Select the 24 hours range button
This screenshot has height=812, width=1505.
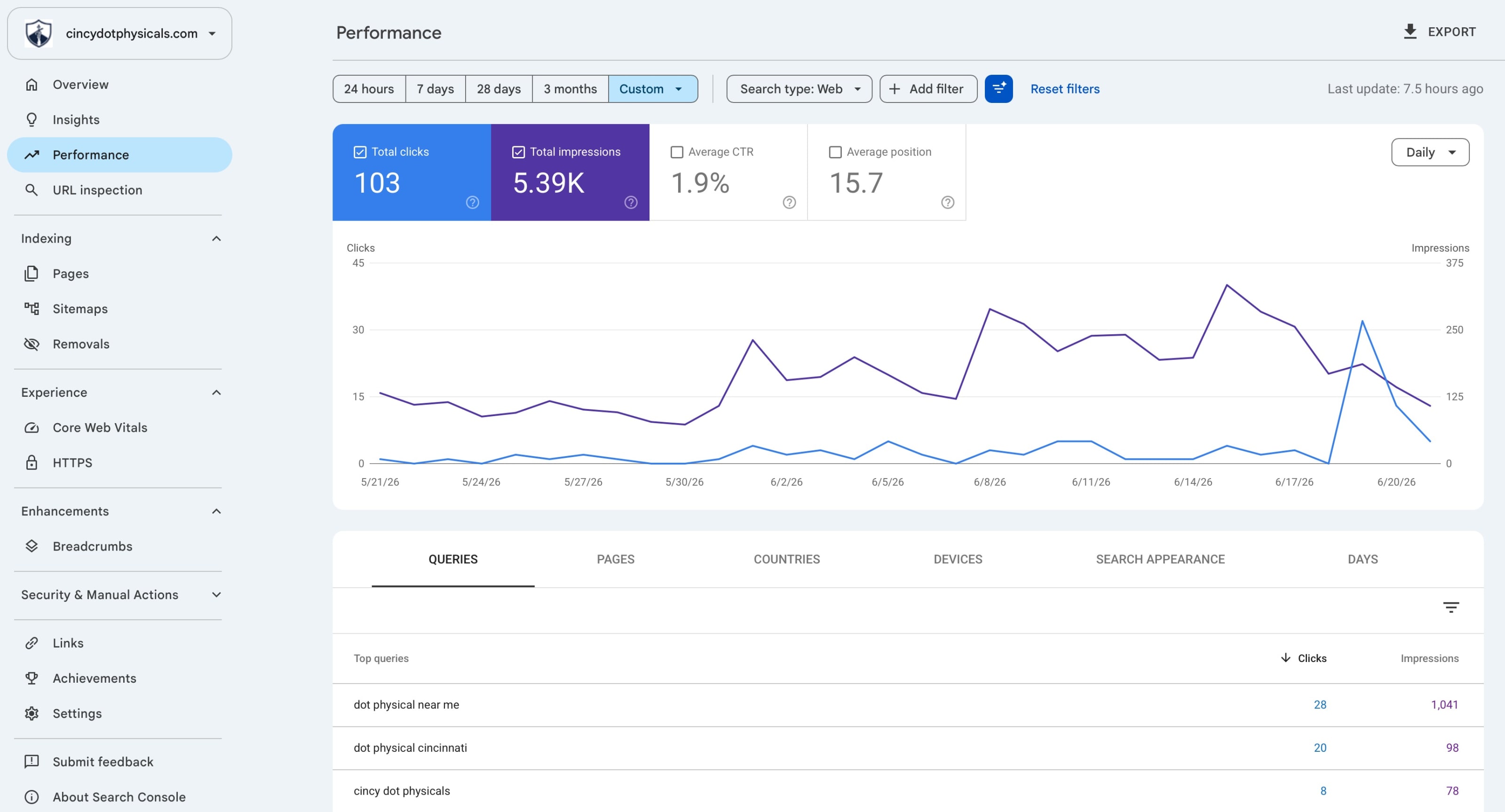(x=369, y=89)
